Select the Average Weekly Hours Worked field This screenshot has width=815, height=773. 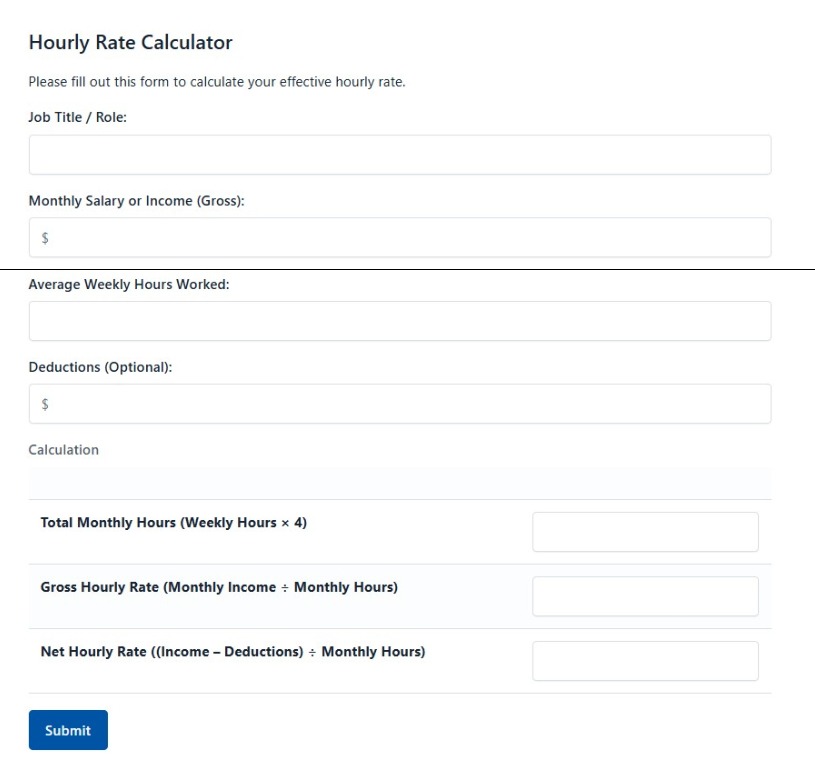tap(400, 320)
